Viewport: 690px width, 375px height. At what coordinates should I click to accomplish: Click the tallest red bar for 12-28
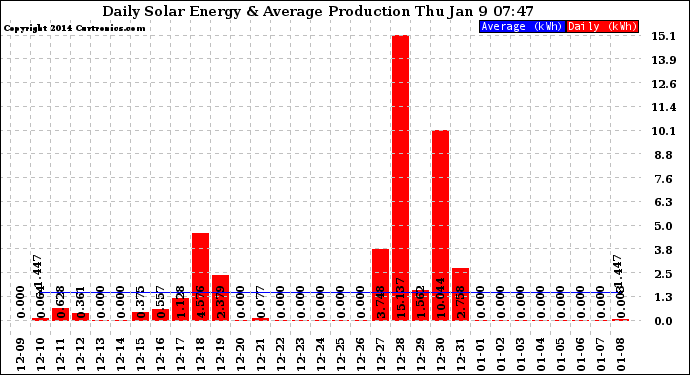click(400, 178)
